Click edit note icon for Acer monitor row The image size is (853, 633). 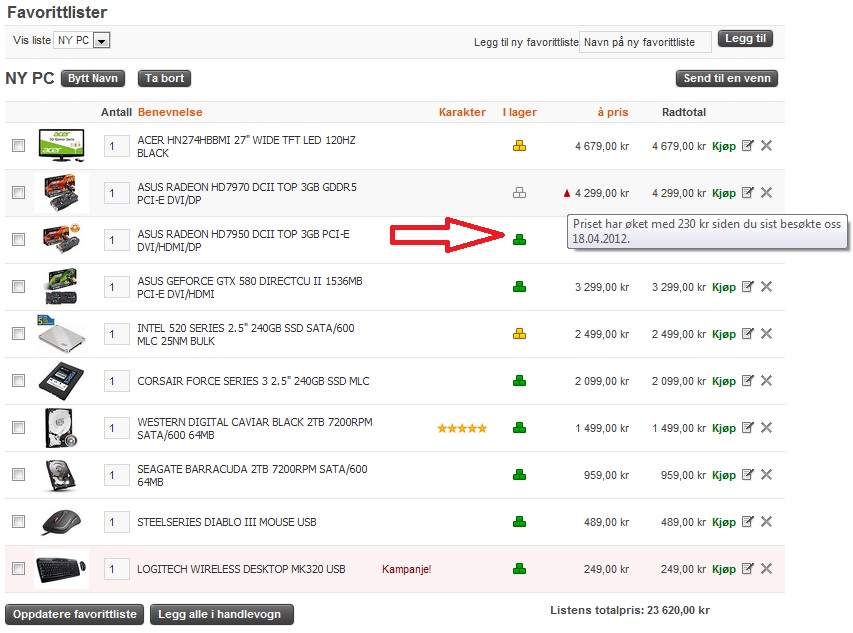(747, 146)
